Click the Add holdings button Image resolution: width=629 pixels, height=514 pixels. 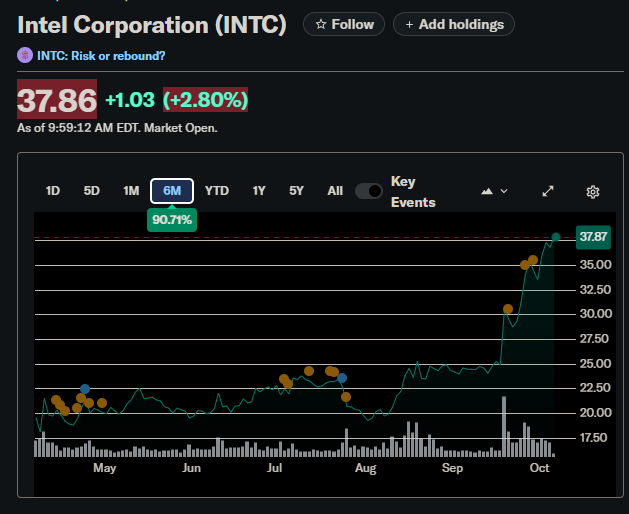454,24
